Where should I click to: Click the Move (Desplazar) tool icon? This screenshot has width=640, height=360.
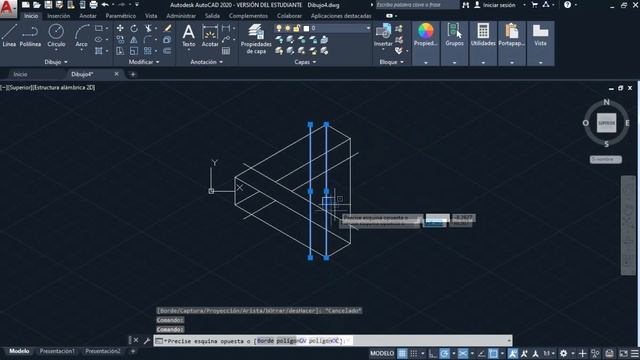pyautogui.click(x=120, y=28)
